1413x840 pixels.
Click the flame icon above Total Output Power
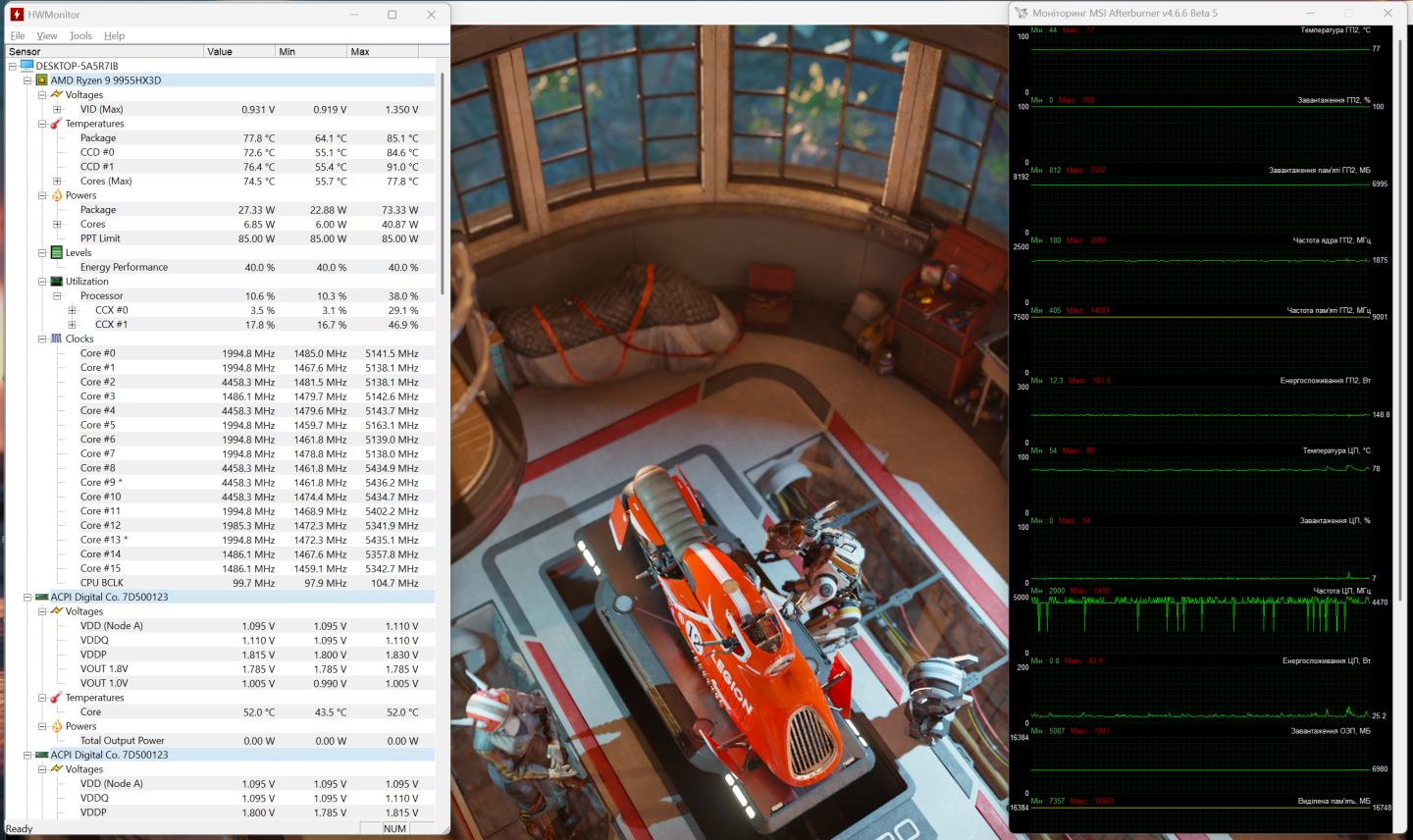pos(57,726)
